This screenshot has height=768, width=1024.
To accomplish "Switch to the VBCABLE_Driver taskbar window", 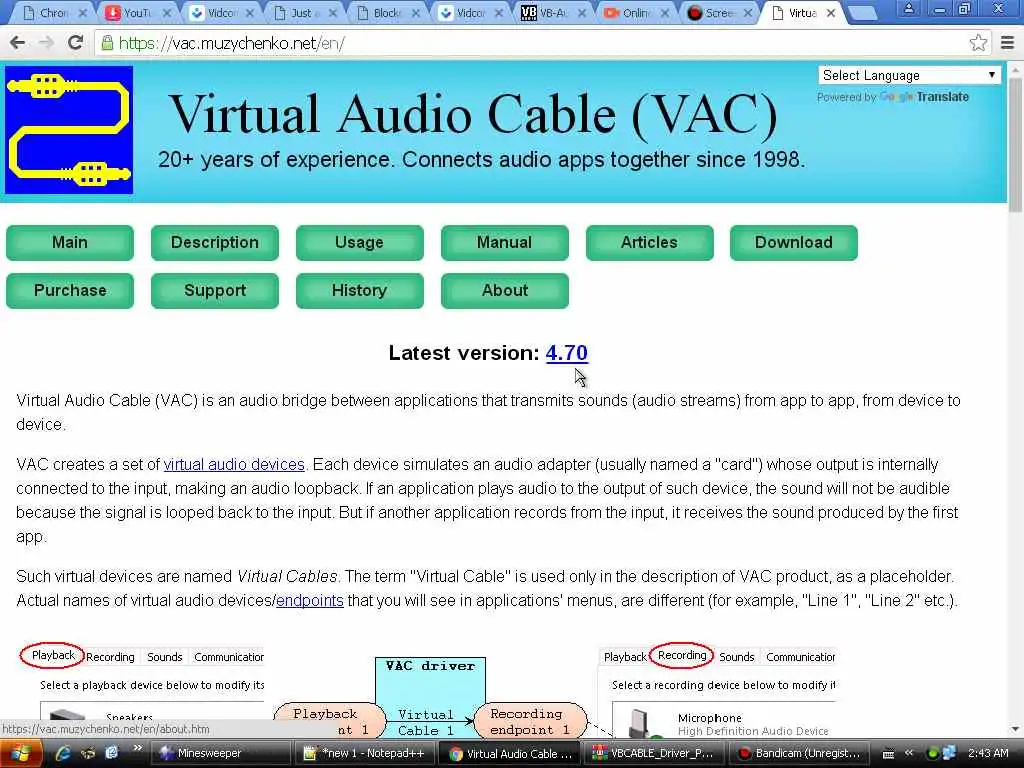I will (653, 753).
